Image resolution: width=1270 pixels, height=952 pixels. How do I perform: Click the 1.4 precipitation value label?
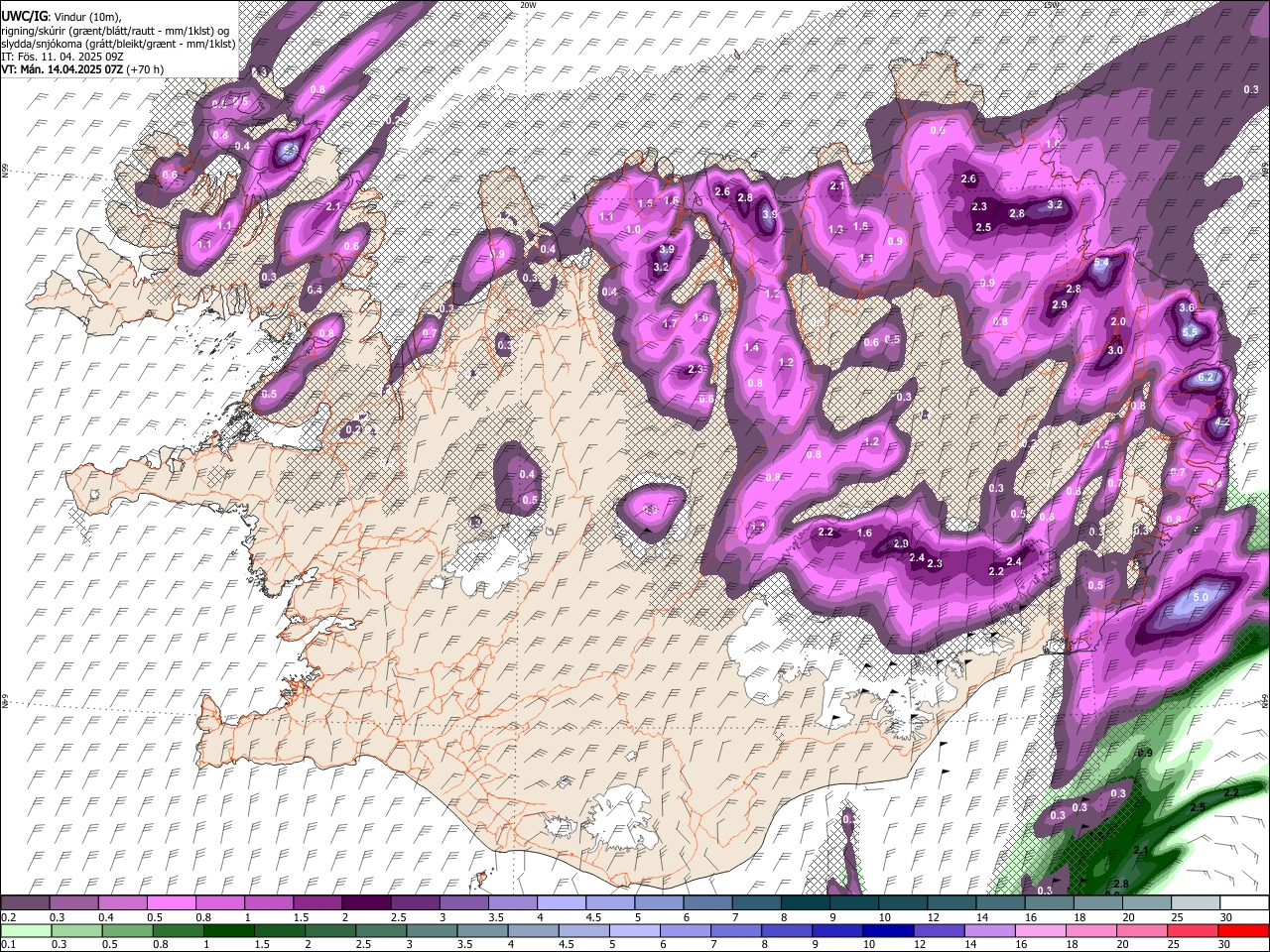point(752,348)
